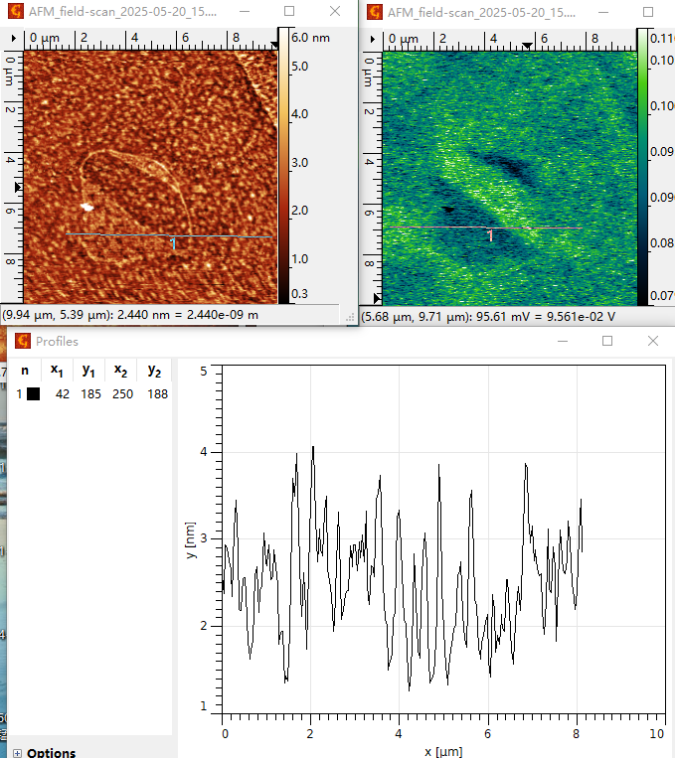Click the Gwyddion icon of the green voltage-image window

coord(376,12)
